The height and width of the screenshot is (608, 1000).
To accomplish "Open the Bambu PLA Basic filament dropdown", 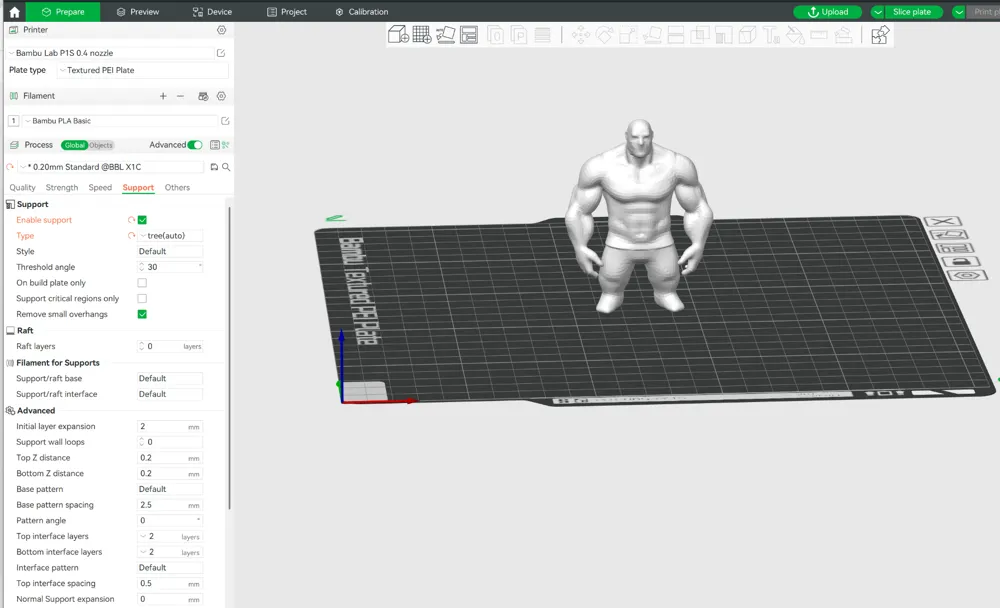I will pyautogui.click(x=120, y=121).
